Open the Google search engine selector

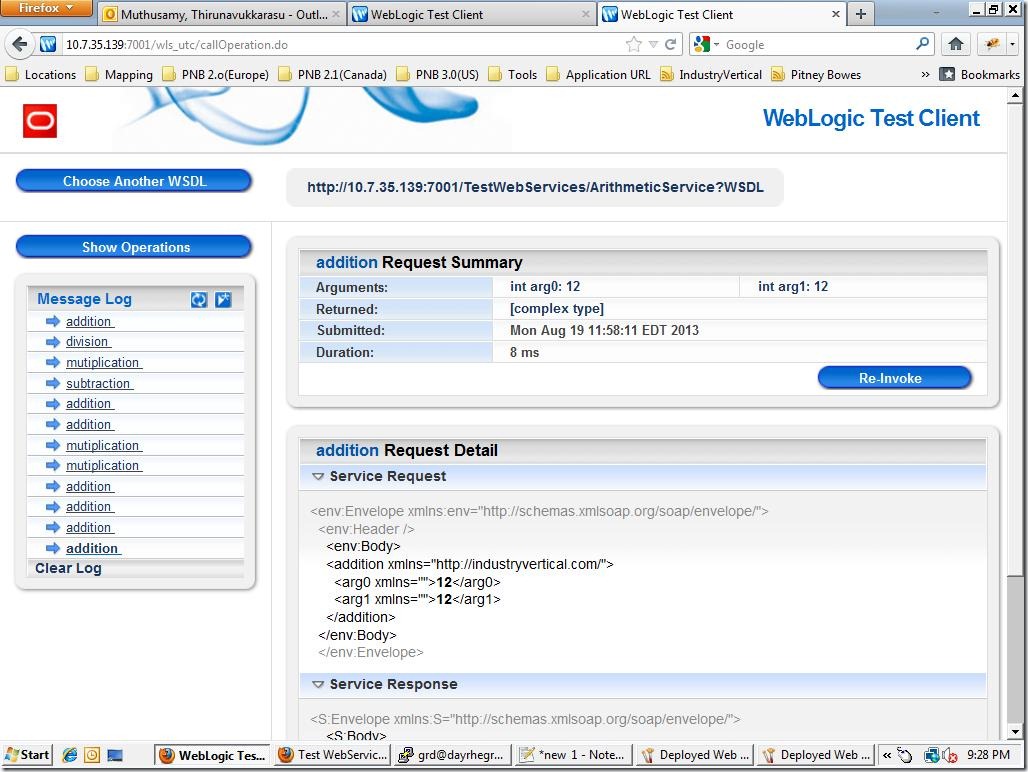706,45
